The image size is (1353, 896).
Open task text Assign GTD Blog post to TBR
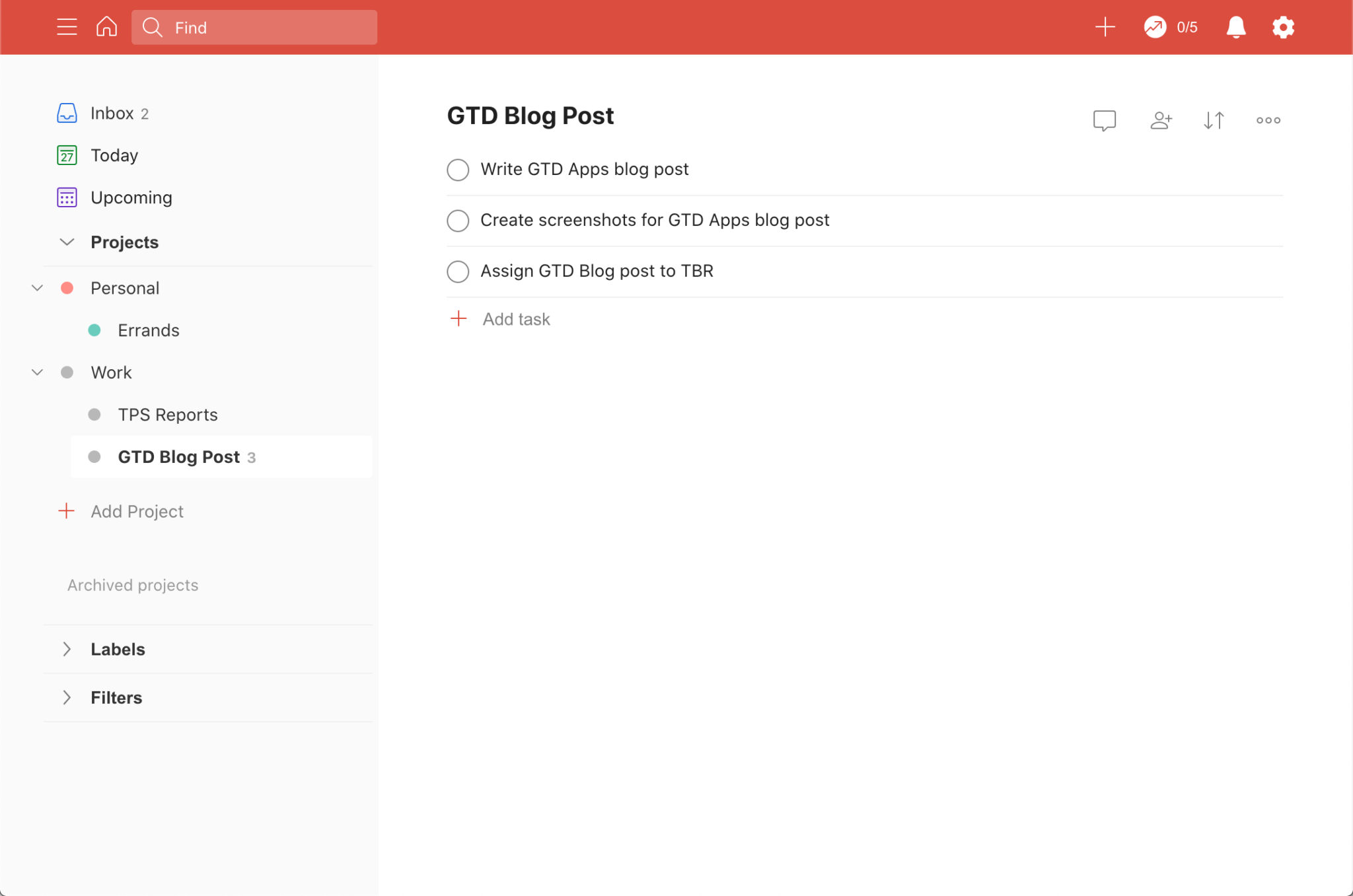(597, 271)
